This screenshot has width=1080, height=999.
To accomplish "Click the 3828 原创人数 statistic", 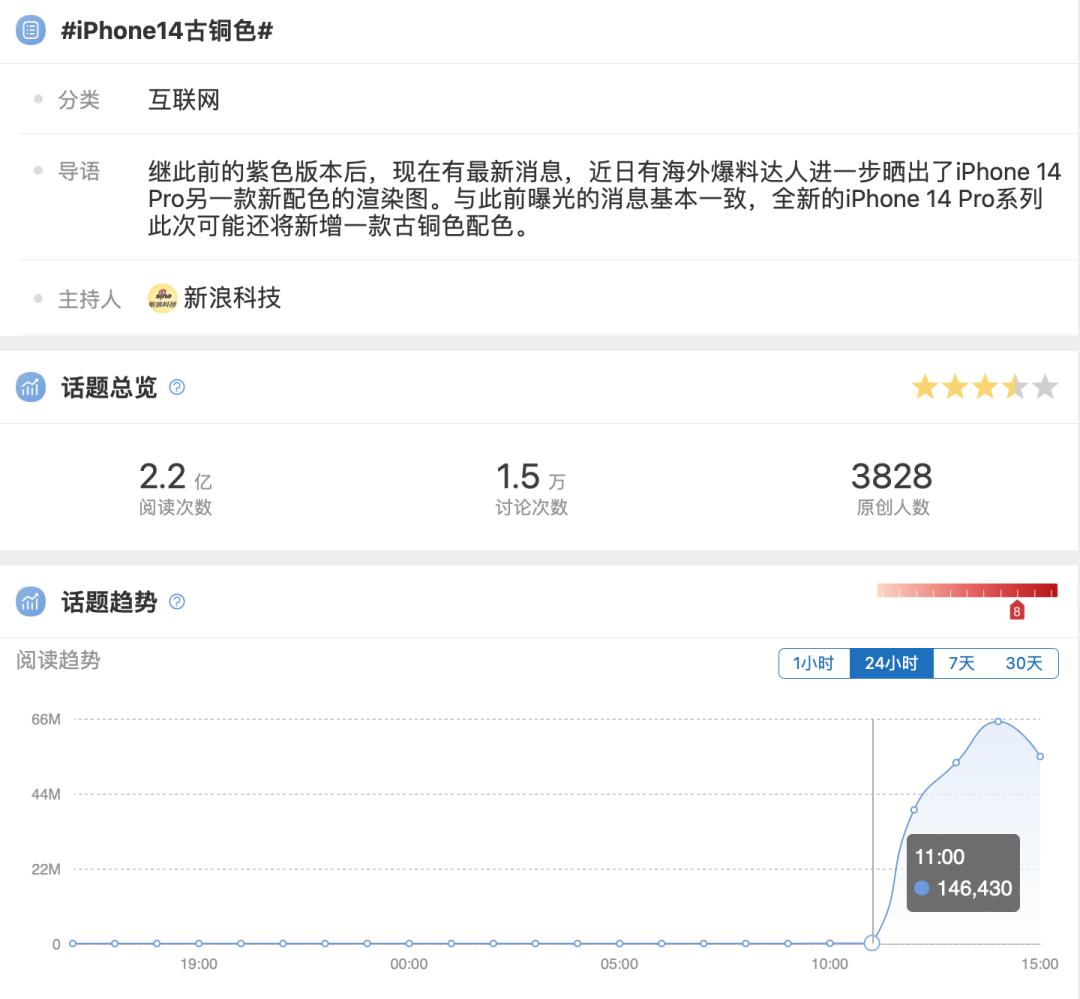I will 893,488.
